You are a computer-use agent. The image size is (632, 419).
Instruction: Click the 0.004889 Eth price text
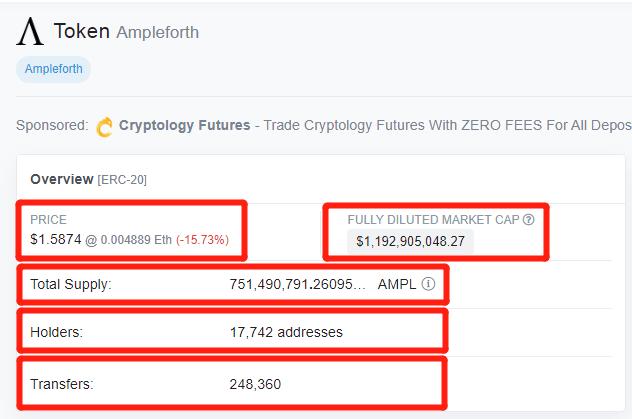pos(136,240)
